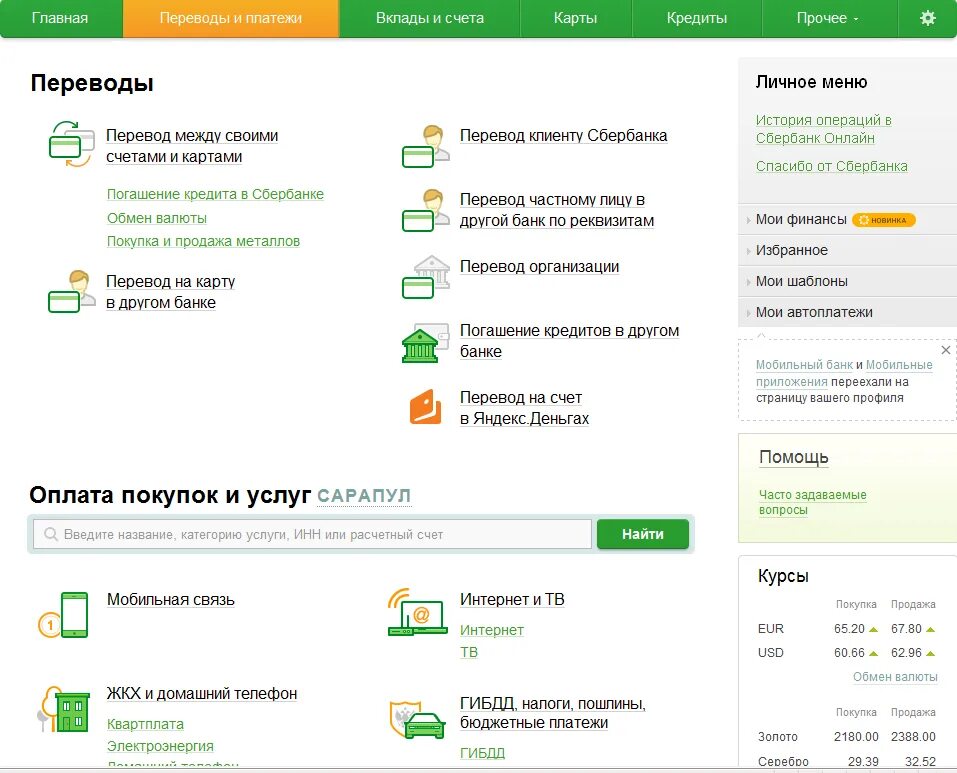Open Спасибо от Сбербанка link

click(x=831, y=166)
